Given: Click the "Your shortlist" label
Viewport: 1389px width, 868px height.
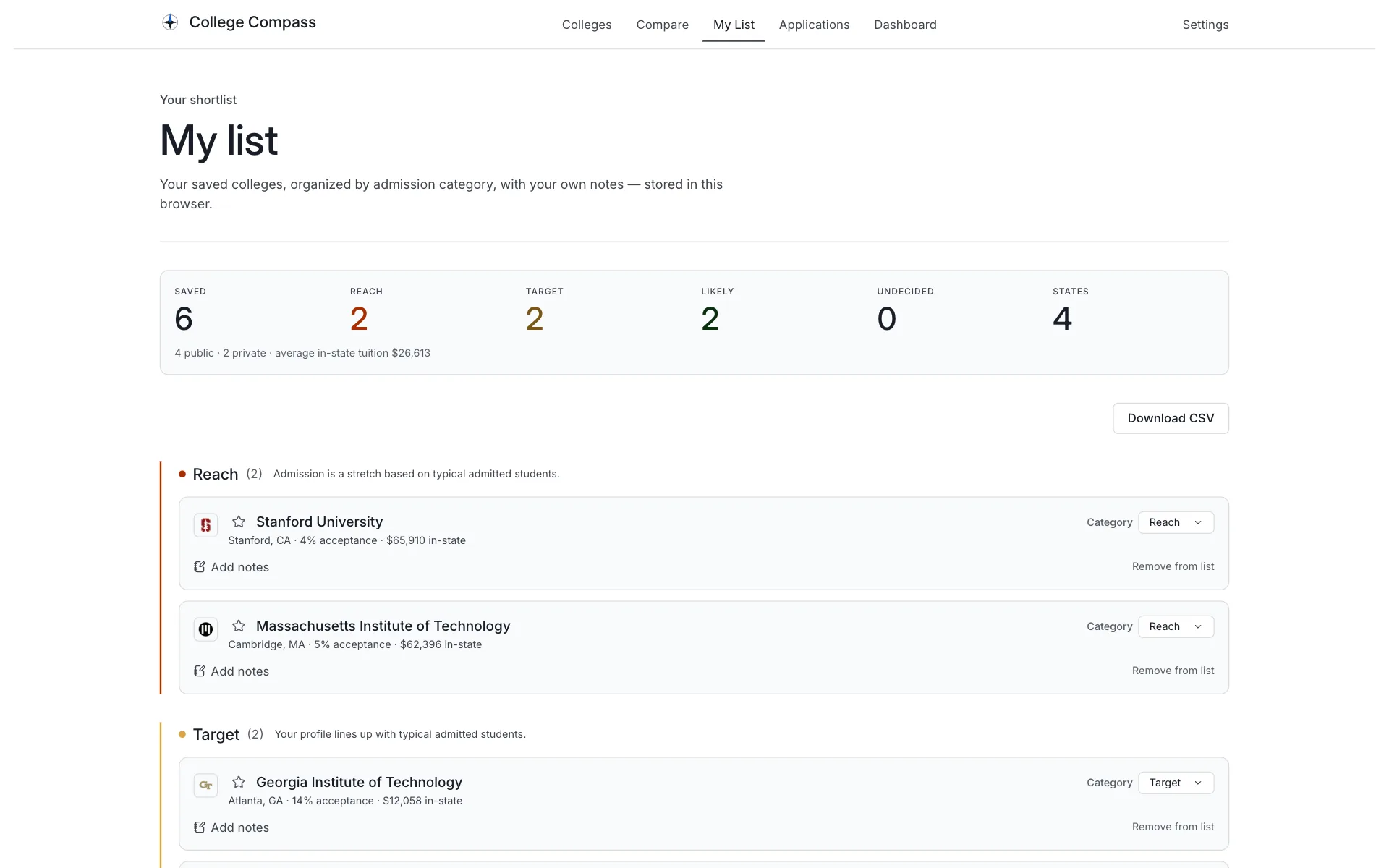Looking at the screenshot, I should tap(198, 100).
